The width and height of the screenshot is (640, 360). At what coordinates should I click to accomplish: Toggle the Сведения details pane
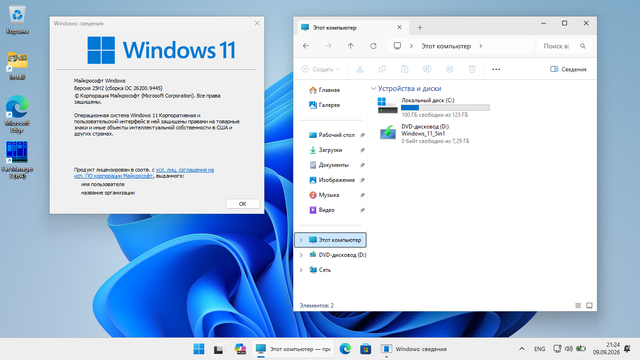click(568, 69)
